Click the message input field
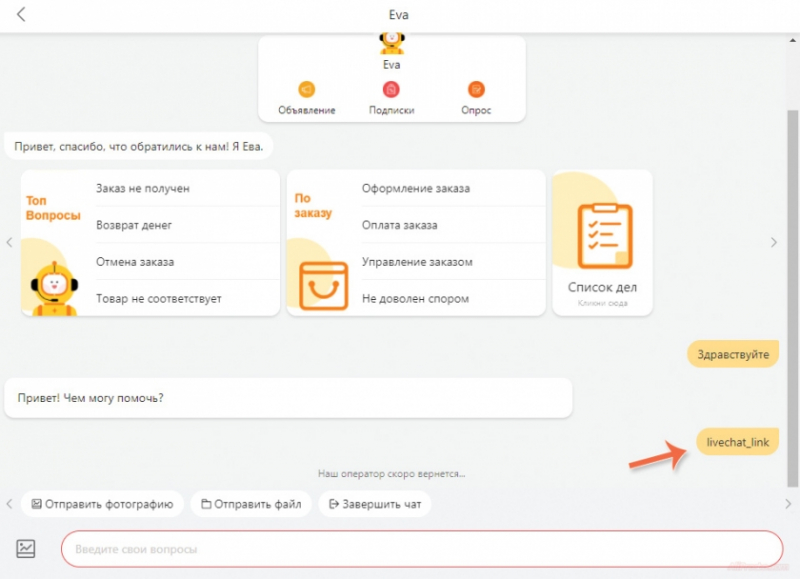The image size is (800, 579). (x=422, y=549)
